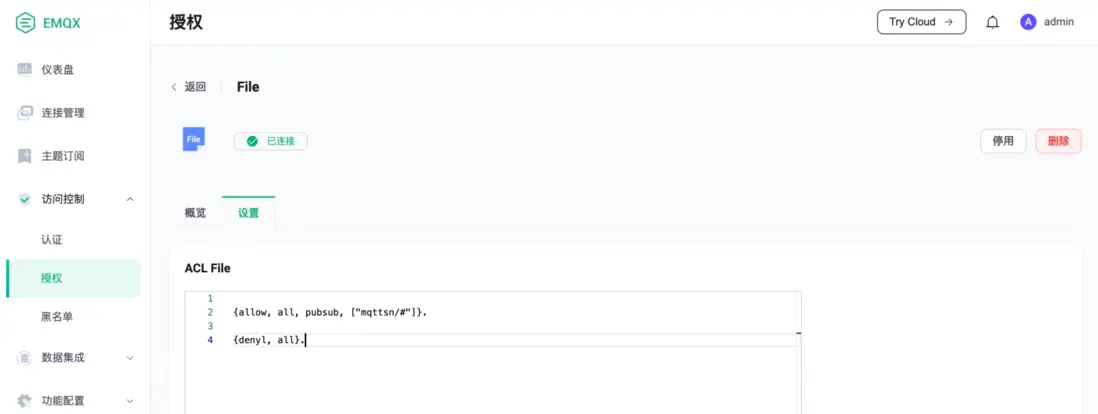Collapse the 访问控制 menu chevron
1098x414 pixels.
(x=130, y=199)
